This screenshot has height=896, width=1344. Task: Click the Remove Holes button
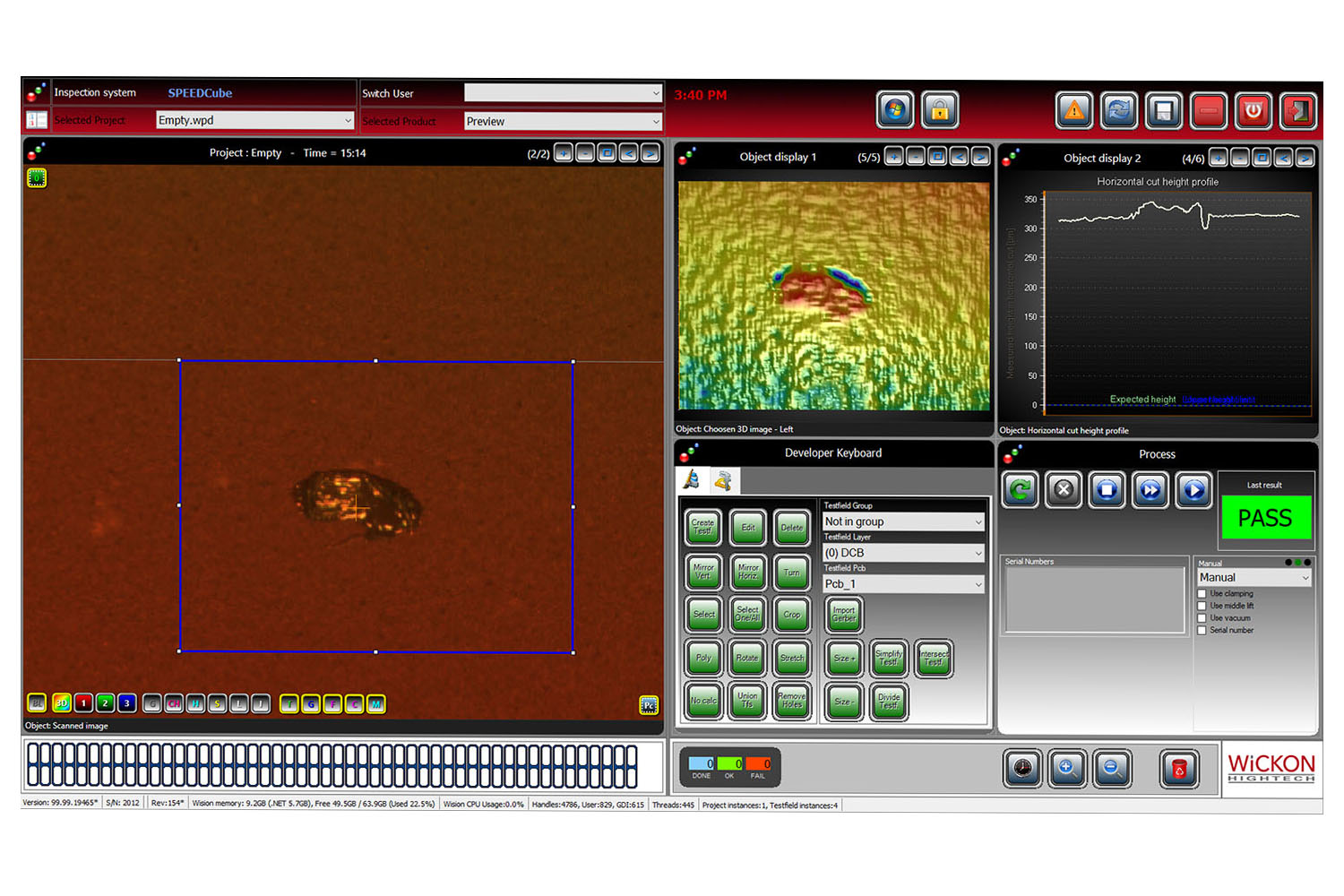tap(791, 700)
